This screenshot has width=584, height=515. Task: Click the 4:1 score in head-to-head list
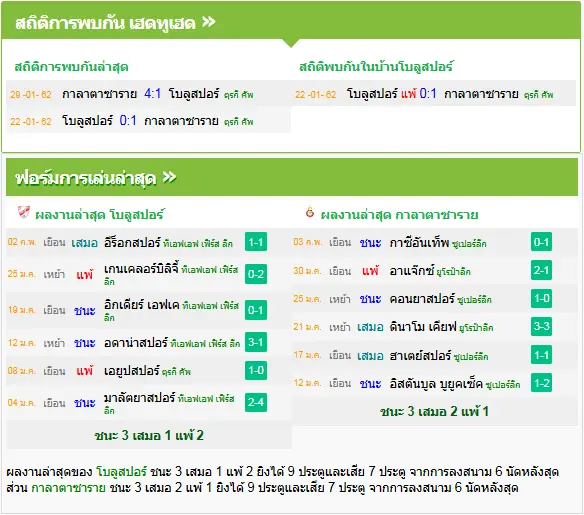(x=153, y=93)
